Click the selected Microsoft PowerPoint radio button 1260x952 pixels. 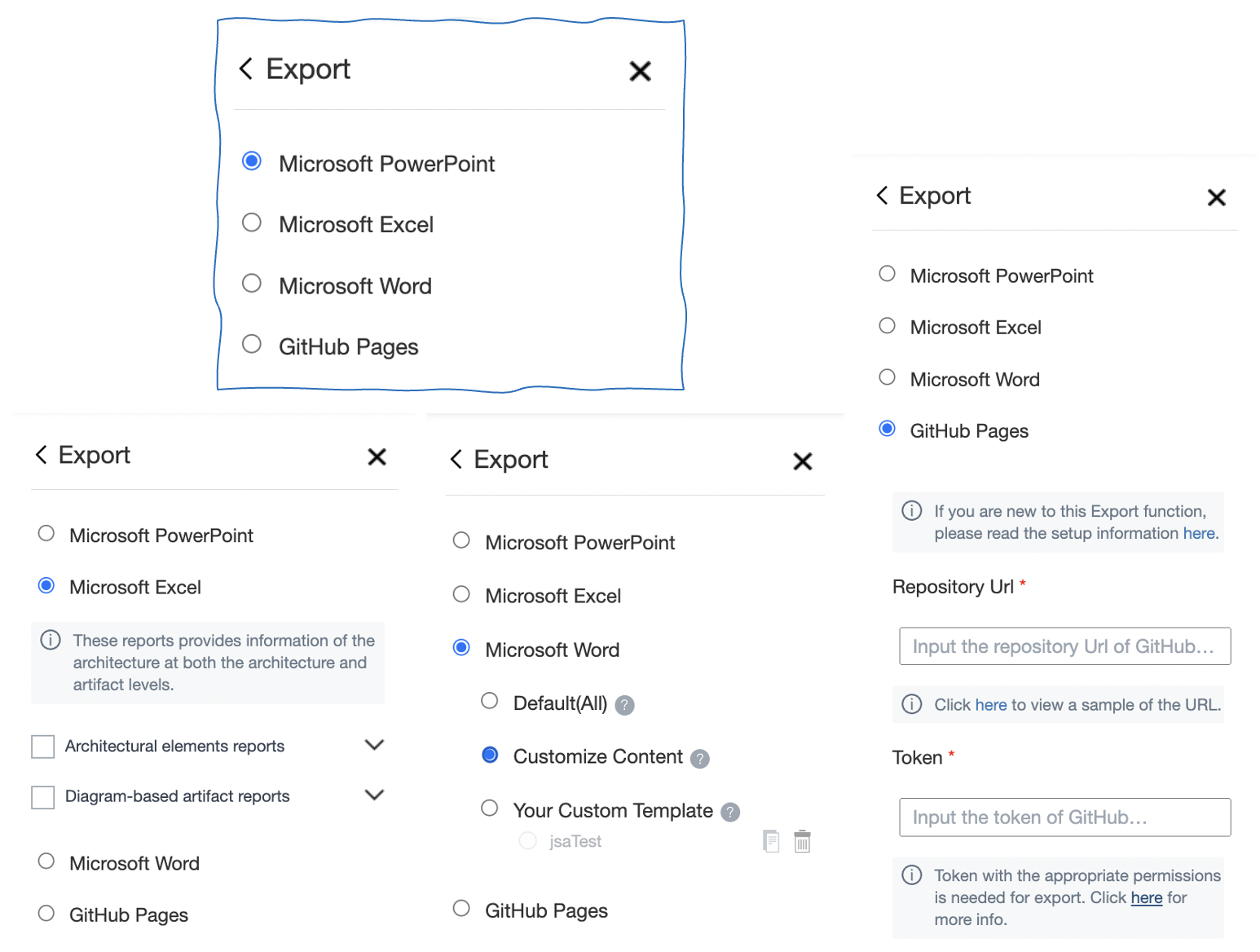(x=252, y=161)
